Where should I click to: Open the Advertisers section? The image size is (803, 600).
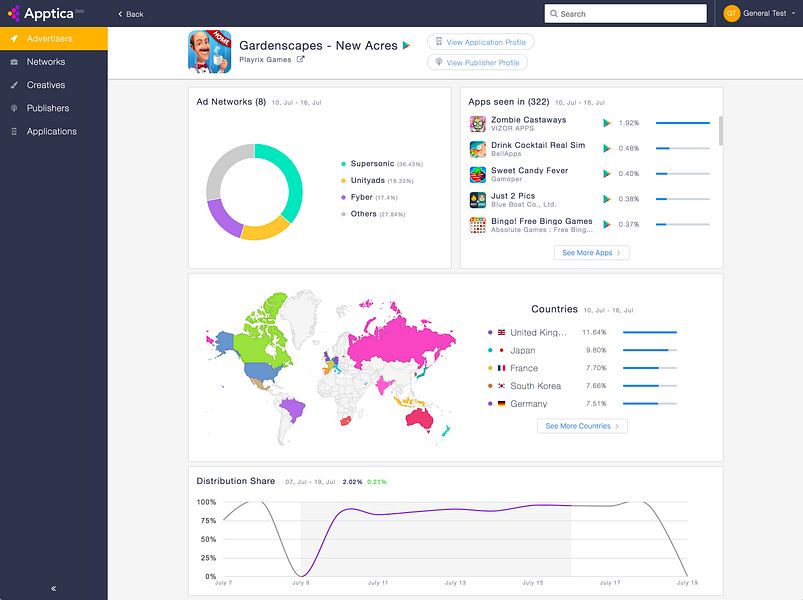click(x=54, y=38)
